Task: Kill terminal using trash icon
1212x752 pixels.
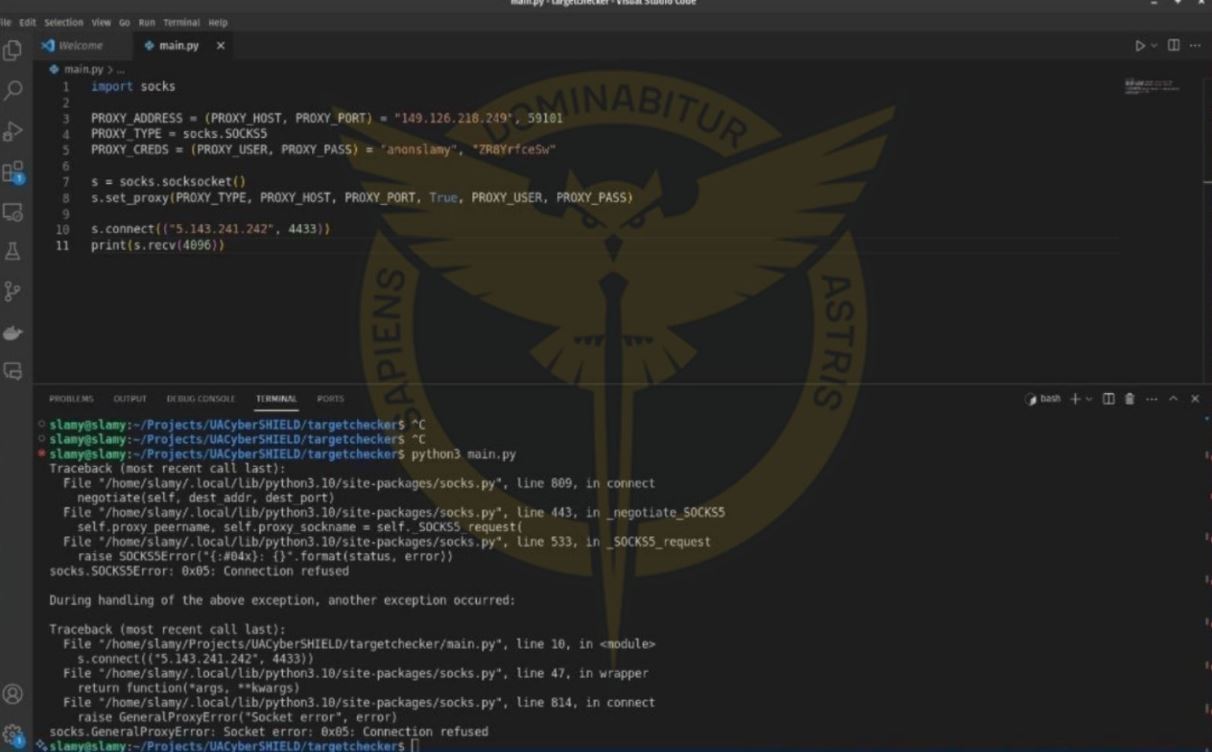Action: click(x=1129, y=399)
